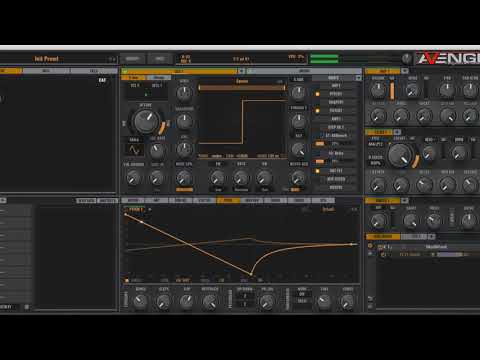Click first knob below the envelope graph
The width and height of the screenshot is (480, 360).
[140, 301]
